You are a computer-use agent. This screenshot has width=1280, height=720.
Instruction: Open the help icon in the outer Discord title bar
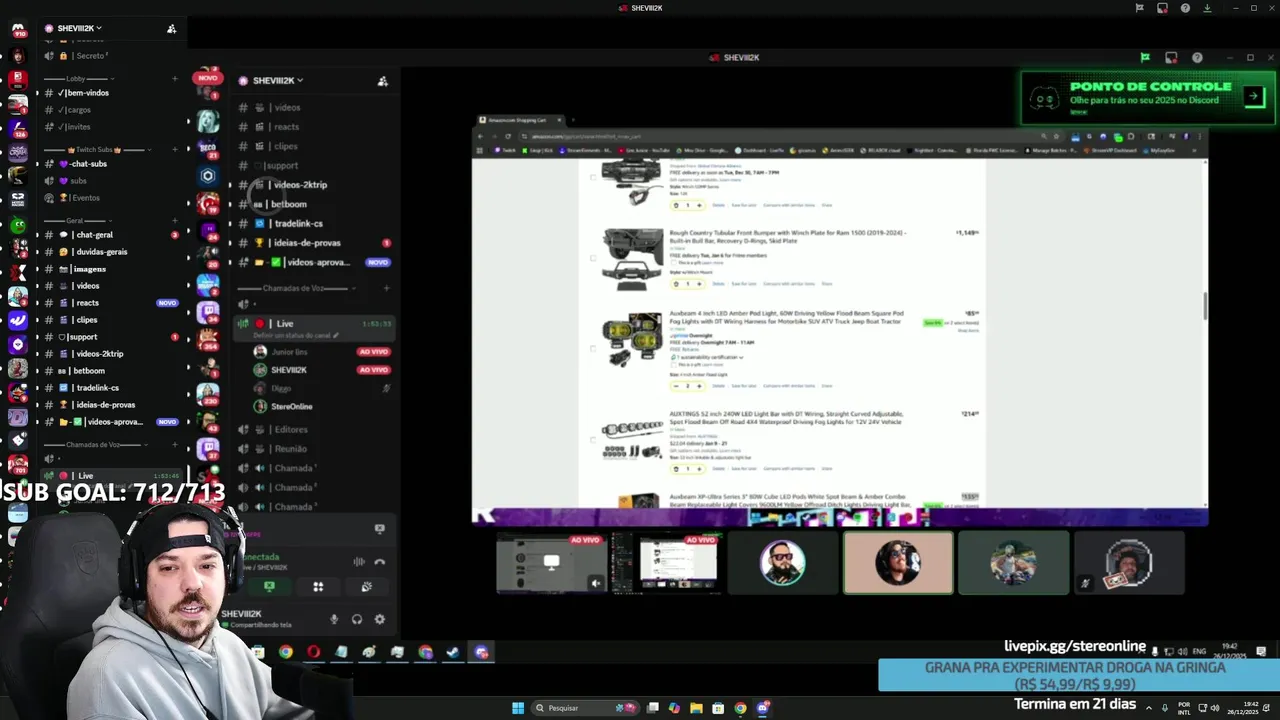coord(1185,8)
